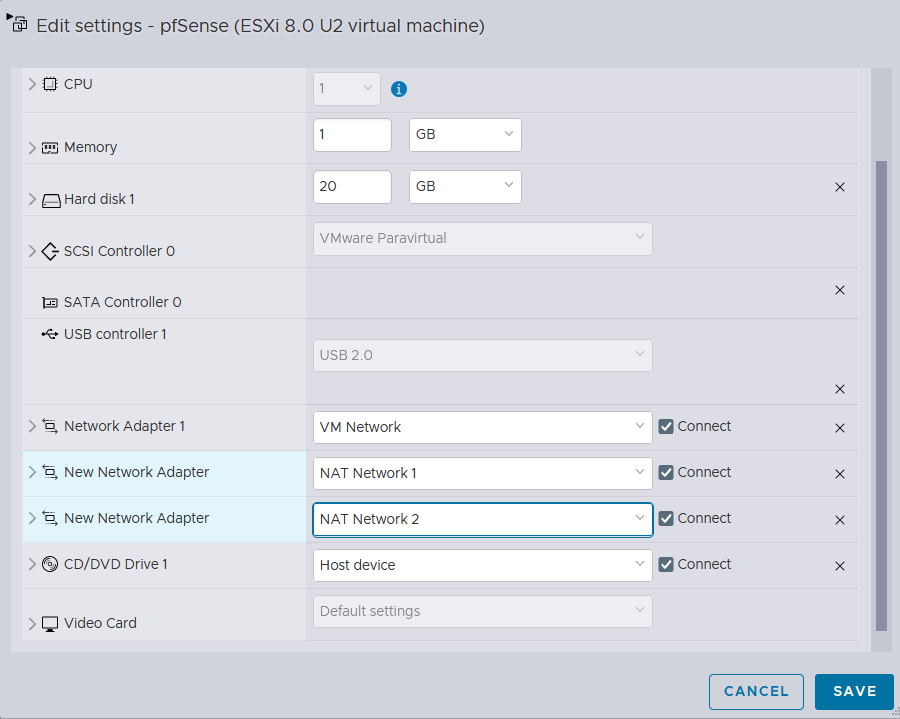Expand the CPU settings row
Screen dimensions: 900x719
tap(32, 84)
